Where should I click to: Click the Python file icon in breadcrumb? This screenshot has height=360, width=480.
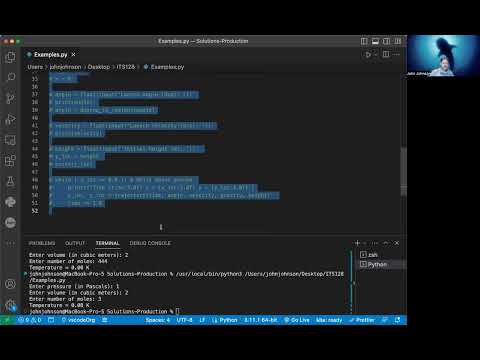pos(146,67)
